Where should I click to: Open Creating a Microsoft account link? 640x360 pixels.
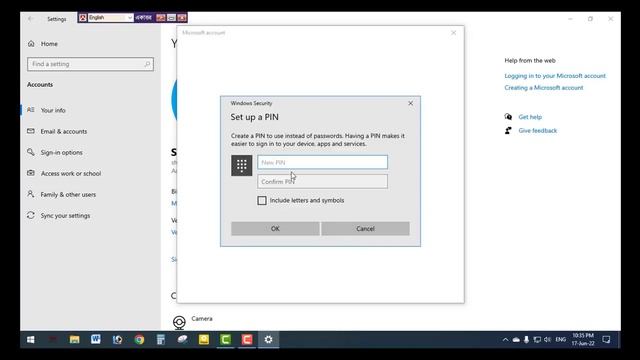[544, 88]
